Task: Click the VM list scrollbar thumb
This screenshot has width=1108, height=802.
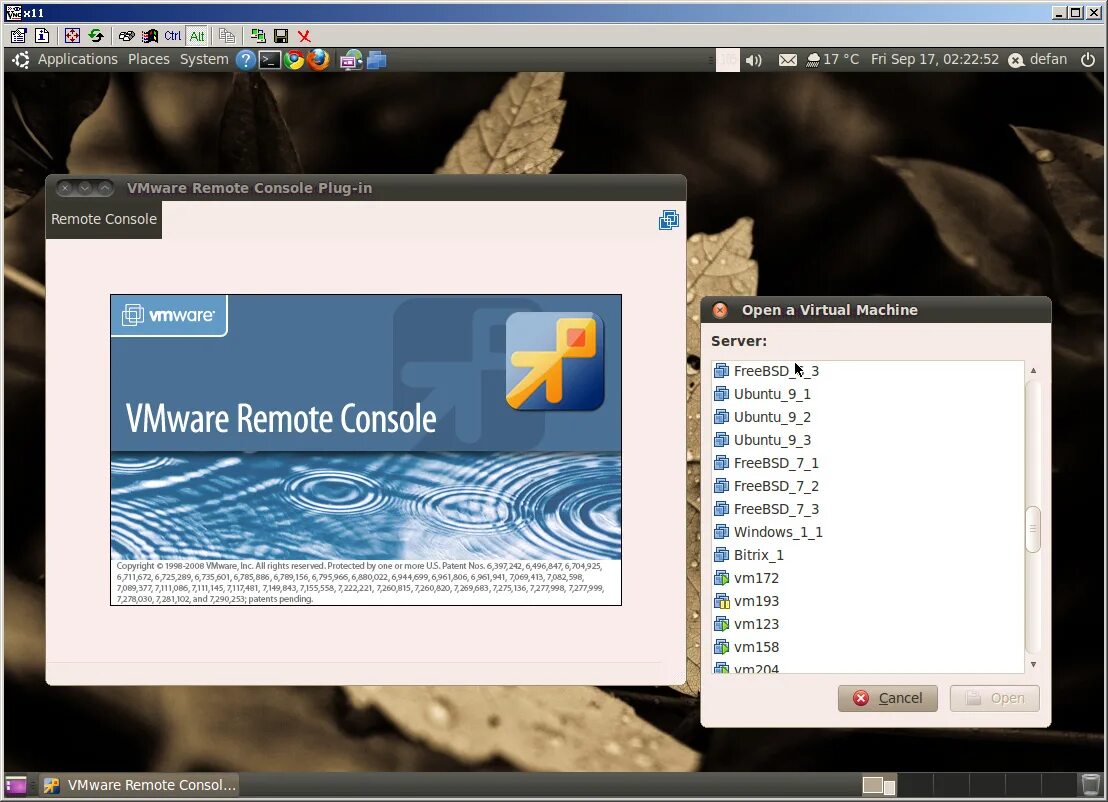Action: (x=1033, y=529)
